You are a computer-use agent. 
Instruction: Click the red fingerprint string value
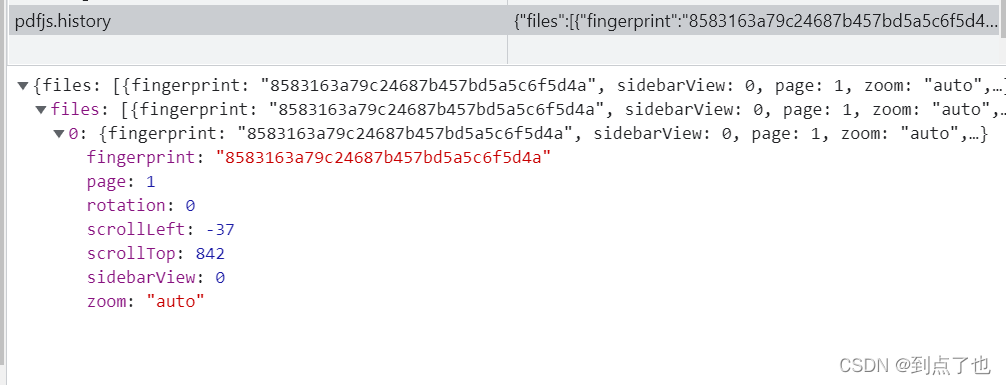pos(384,157)
